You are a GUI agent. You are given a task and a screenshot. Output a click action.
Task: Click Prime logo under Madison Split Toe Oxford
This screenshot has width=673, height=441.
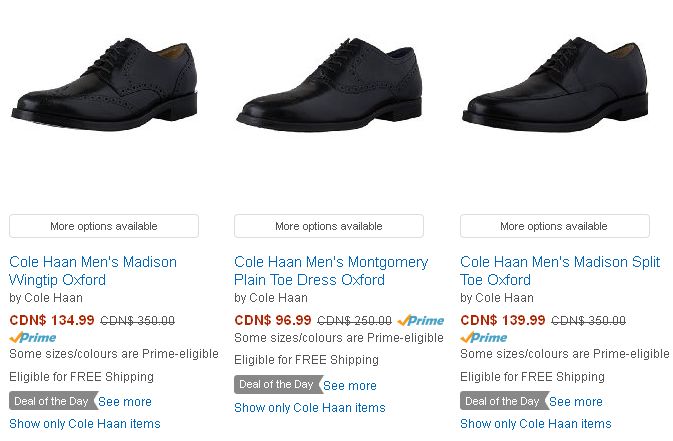point(484,338)
